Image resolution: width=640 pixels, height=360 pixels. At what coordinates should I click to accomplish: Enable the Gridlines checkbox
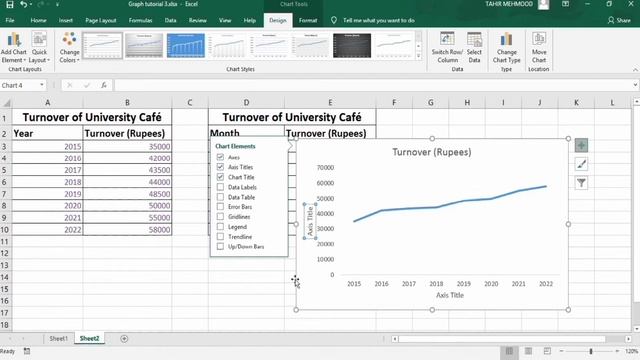[x=220, y=217]
